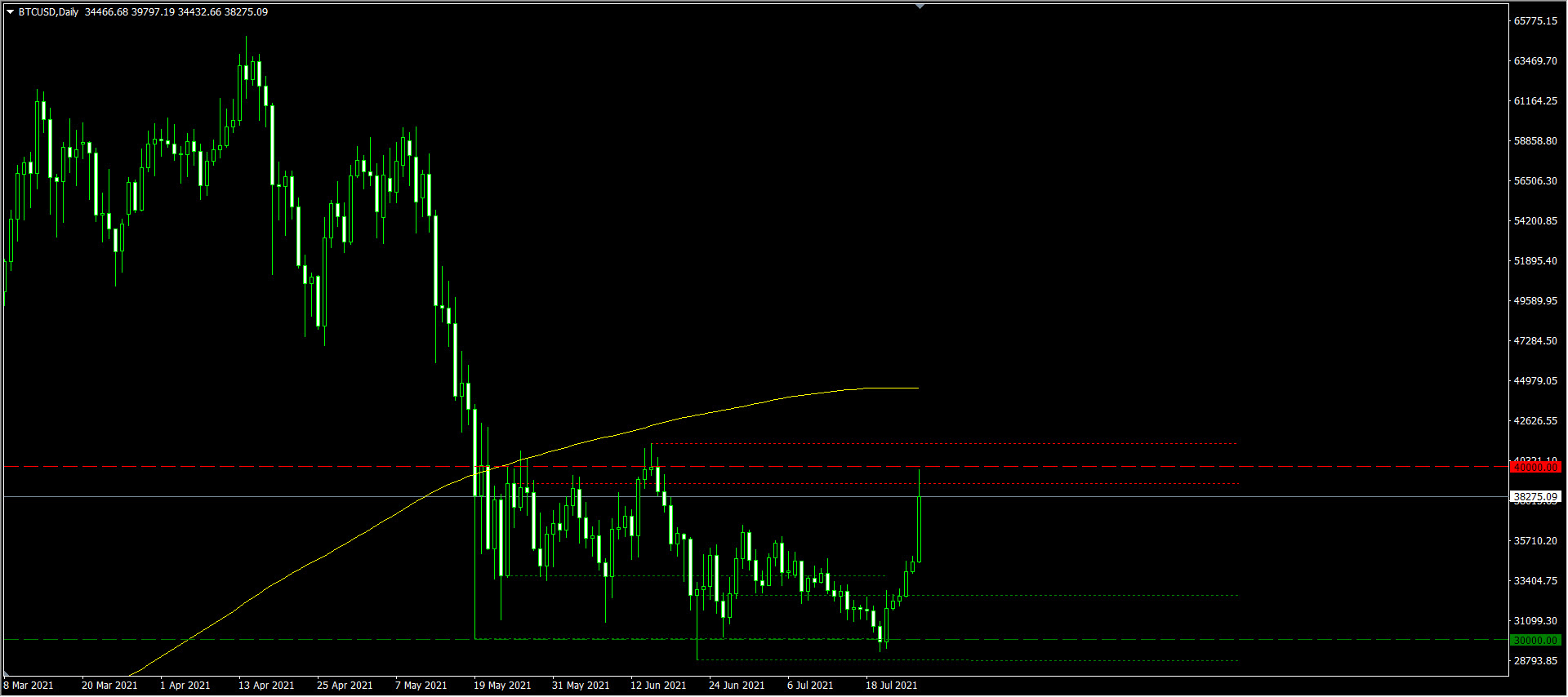Click price scale value 49589.95
This screenshot has height=697, width=1568.
[1535, 301]
